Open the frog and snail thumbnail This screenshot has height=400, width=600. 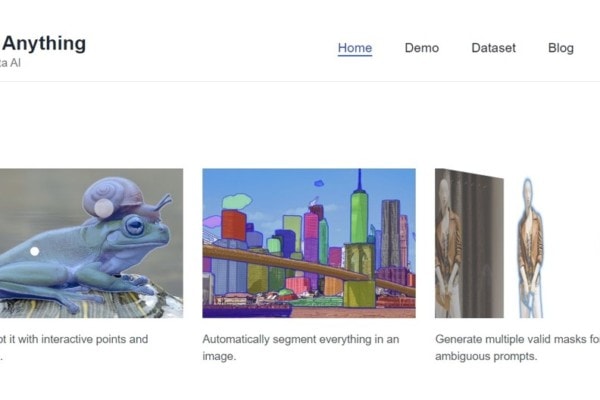click(x=91, y=243)
